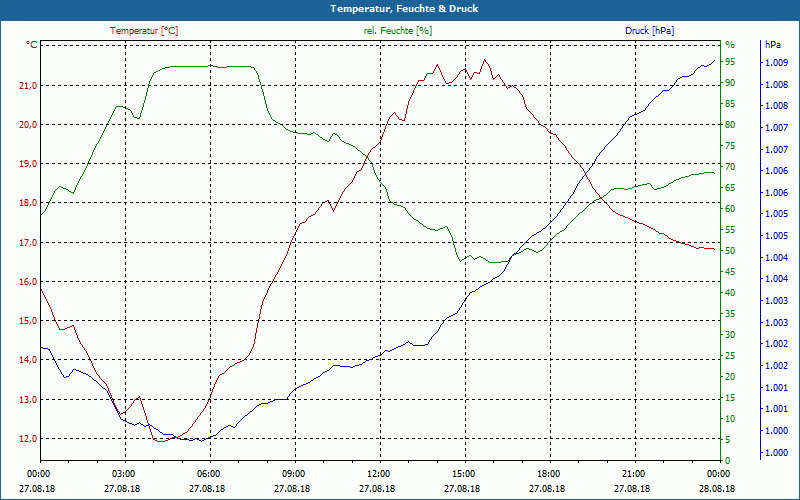This screenshot has width=800, height=500.
Task: Click the '0' humidity axis value
Action: pos(728,461)
